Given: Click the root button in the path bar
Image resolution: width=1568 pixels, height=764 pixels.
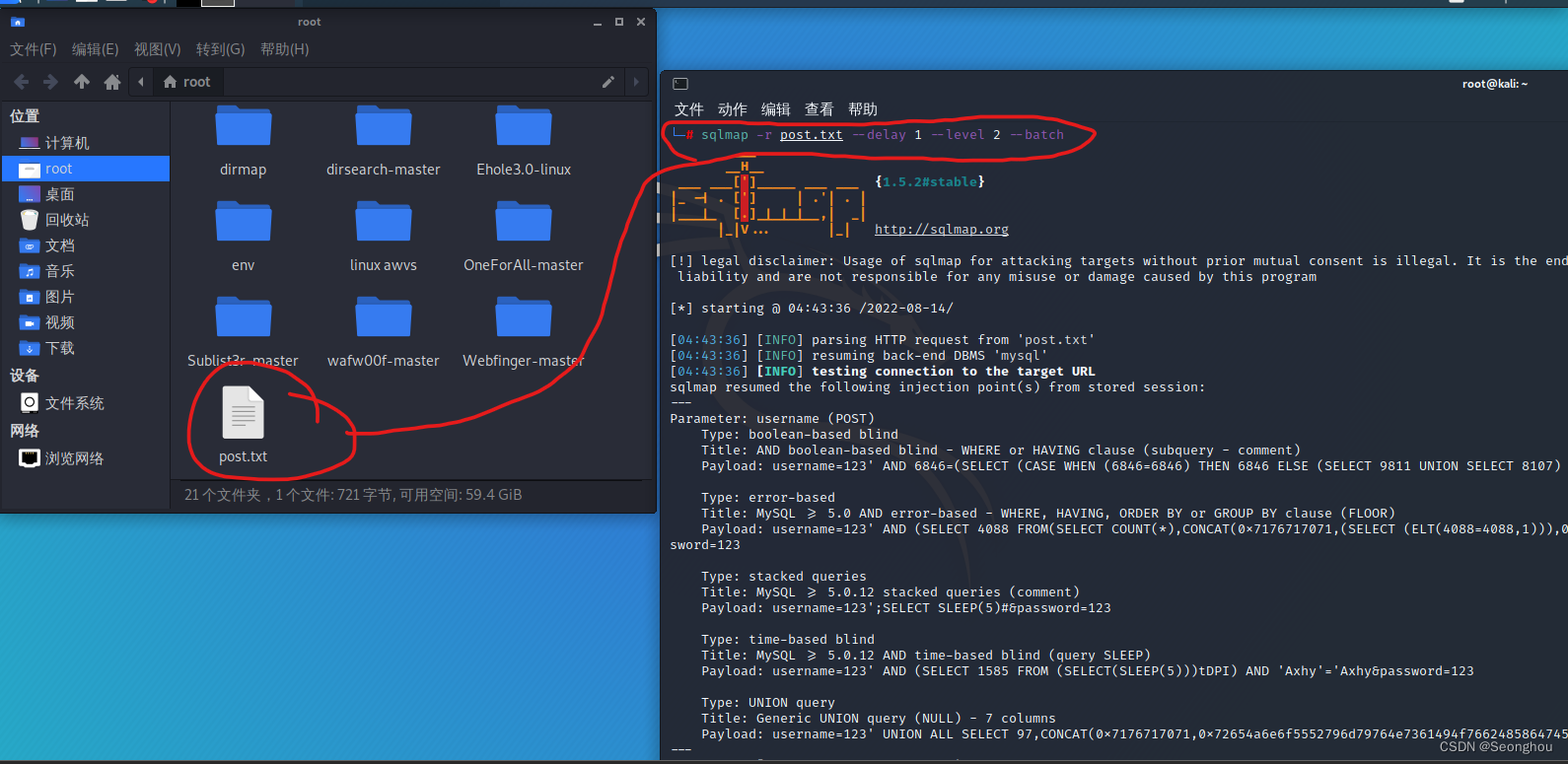Looking at the screenshot, I should (x=186, y=82).
